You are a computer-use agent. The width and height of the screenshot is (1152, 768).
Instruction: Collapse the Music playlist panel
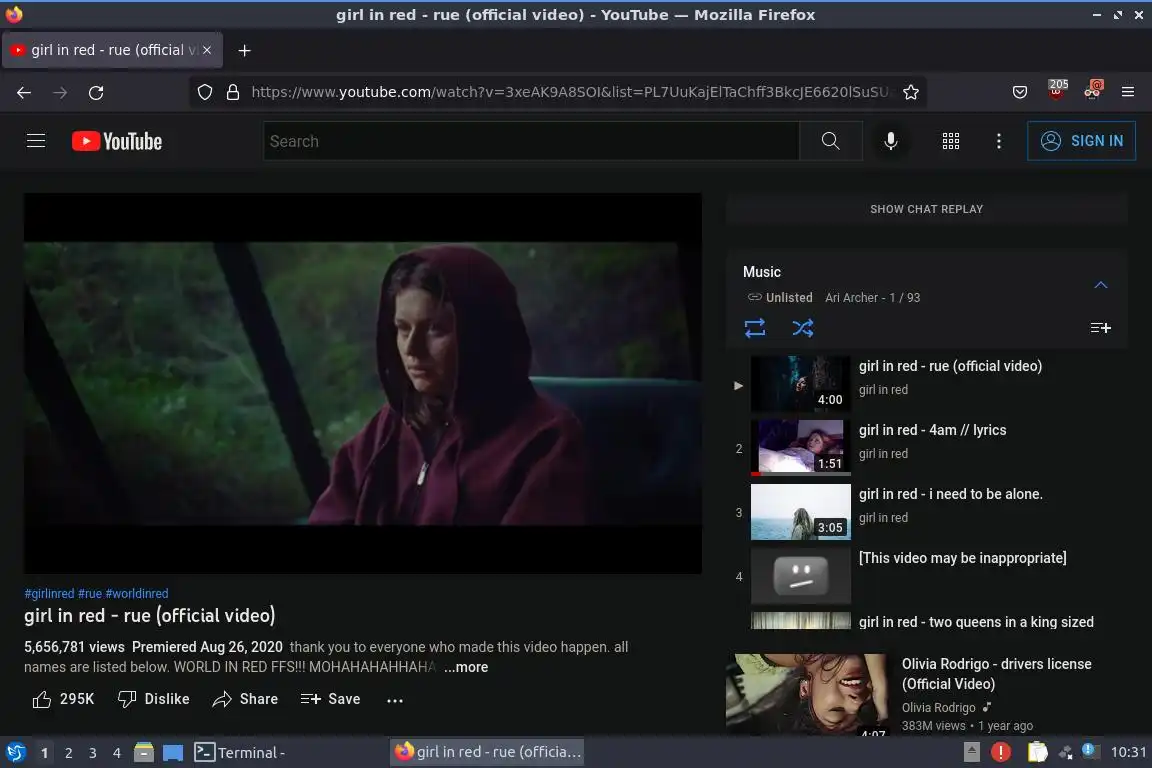point(1101,284)
